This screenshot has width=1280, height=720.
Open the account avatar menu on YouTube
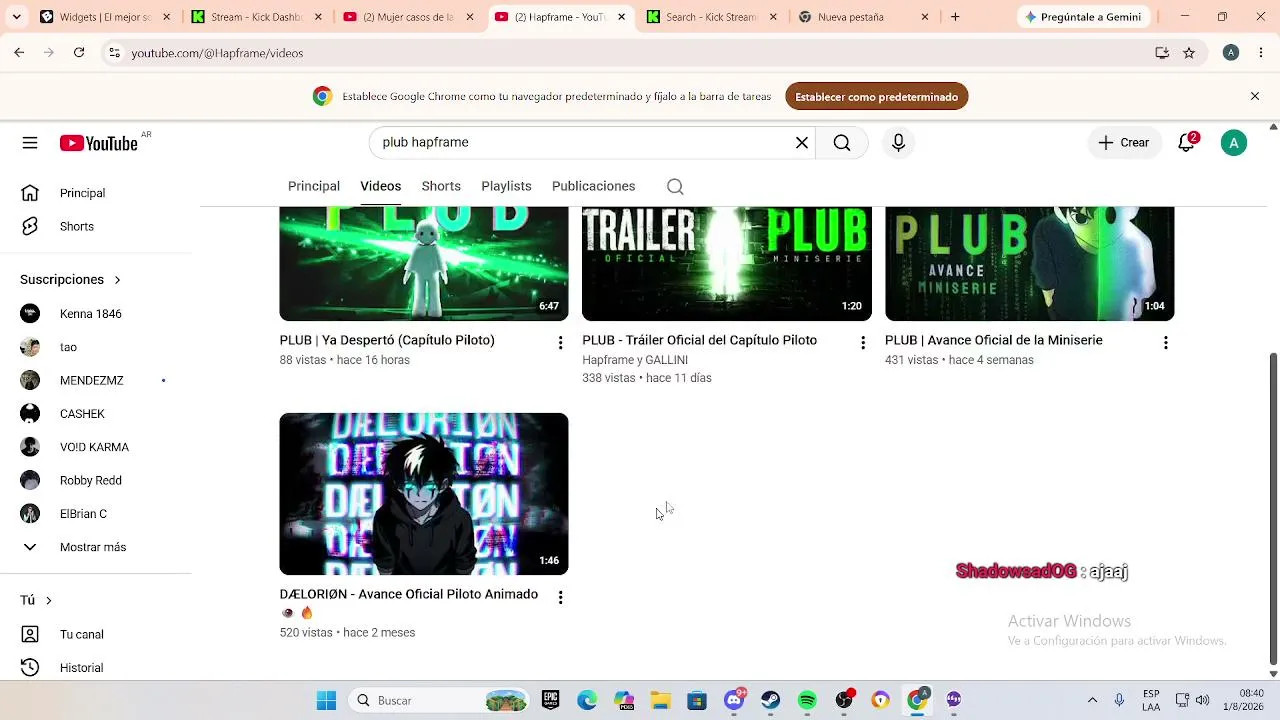[x=1234, y=143]
